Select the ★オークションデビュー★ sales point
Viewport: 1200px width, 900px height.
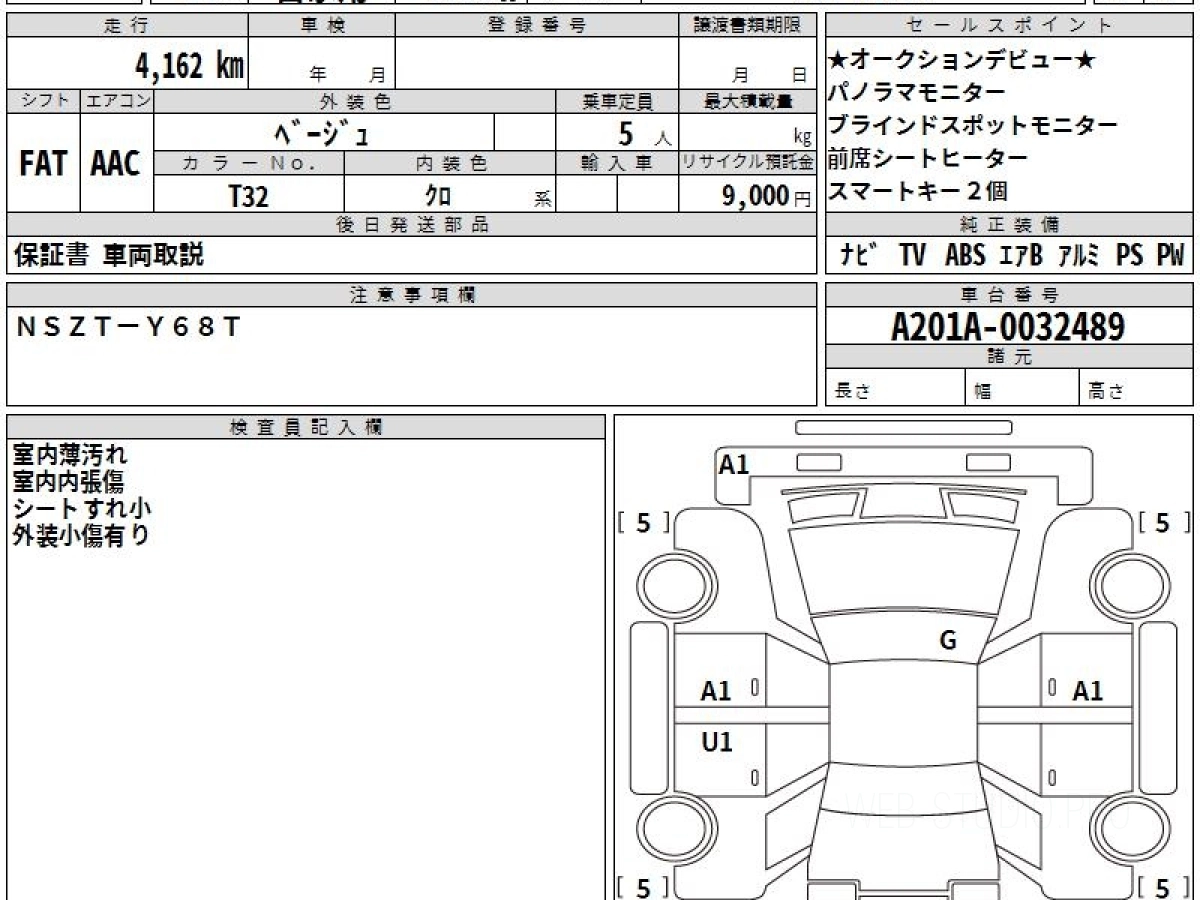click(962, 61)
